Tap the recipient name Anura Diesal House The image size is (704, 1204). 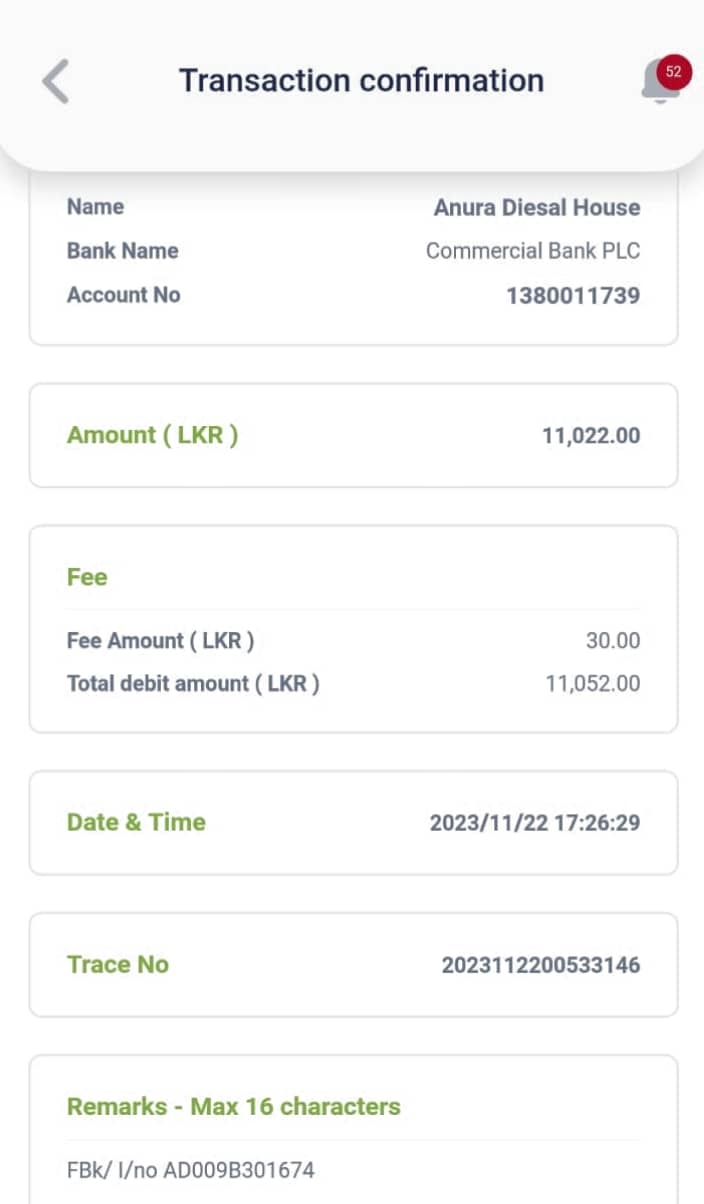coord(536,208)
